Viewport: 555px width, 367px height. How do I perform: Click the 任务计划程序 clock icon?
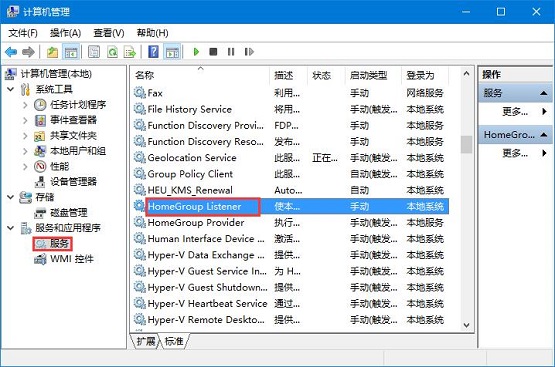pyautogui.click(x=40, y=105)
